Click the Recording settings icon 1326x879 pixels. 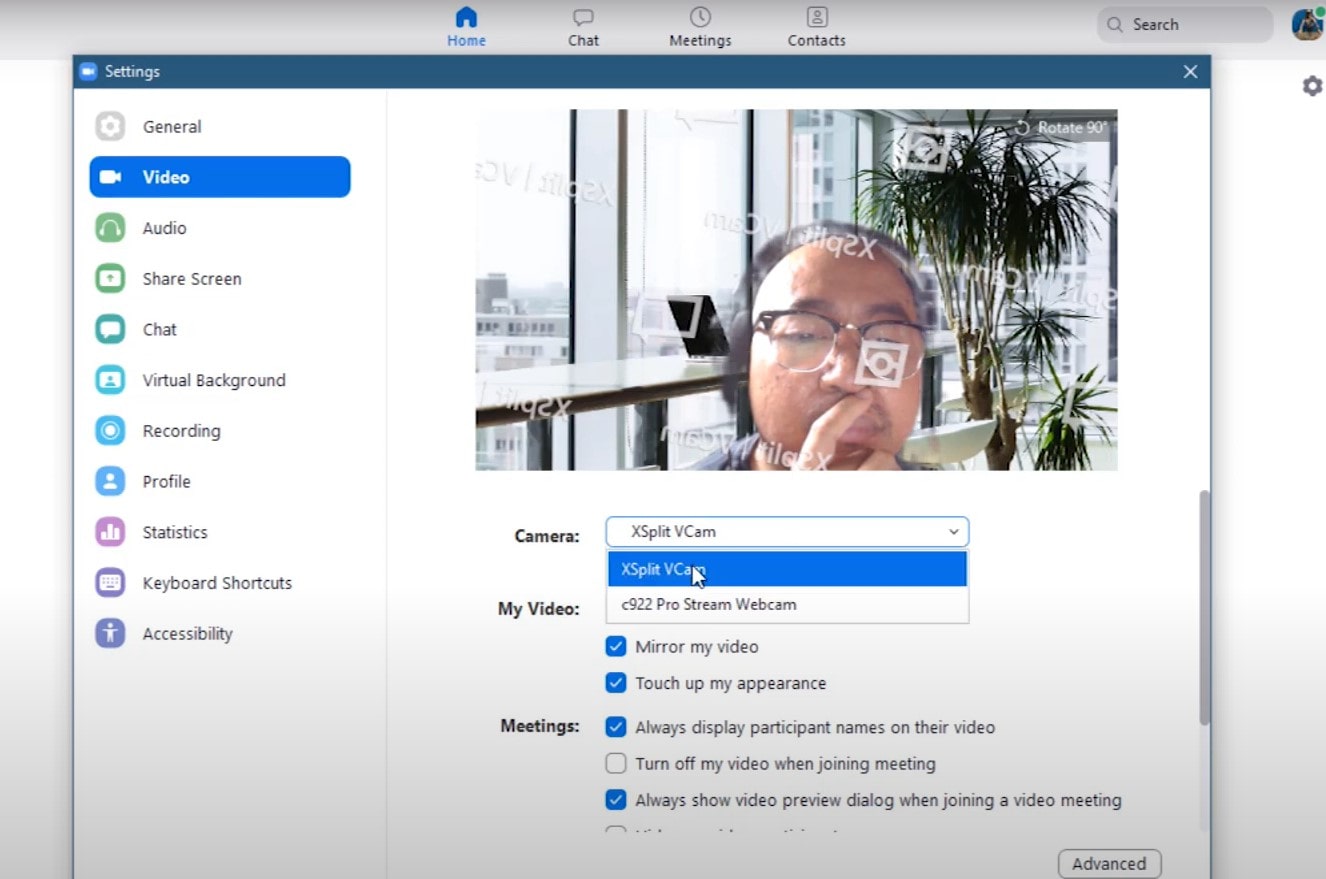tap(110, 431)
